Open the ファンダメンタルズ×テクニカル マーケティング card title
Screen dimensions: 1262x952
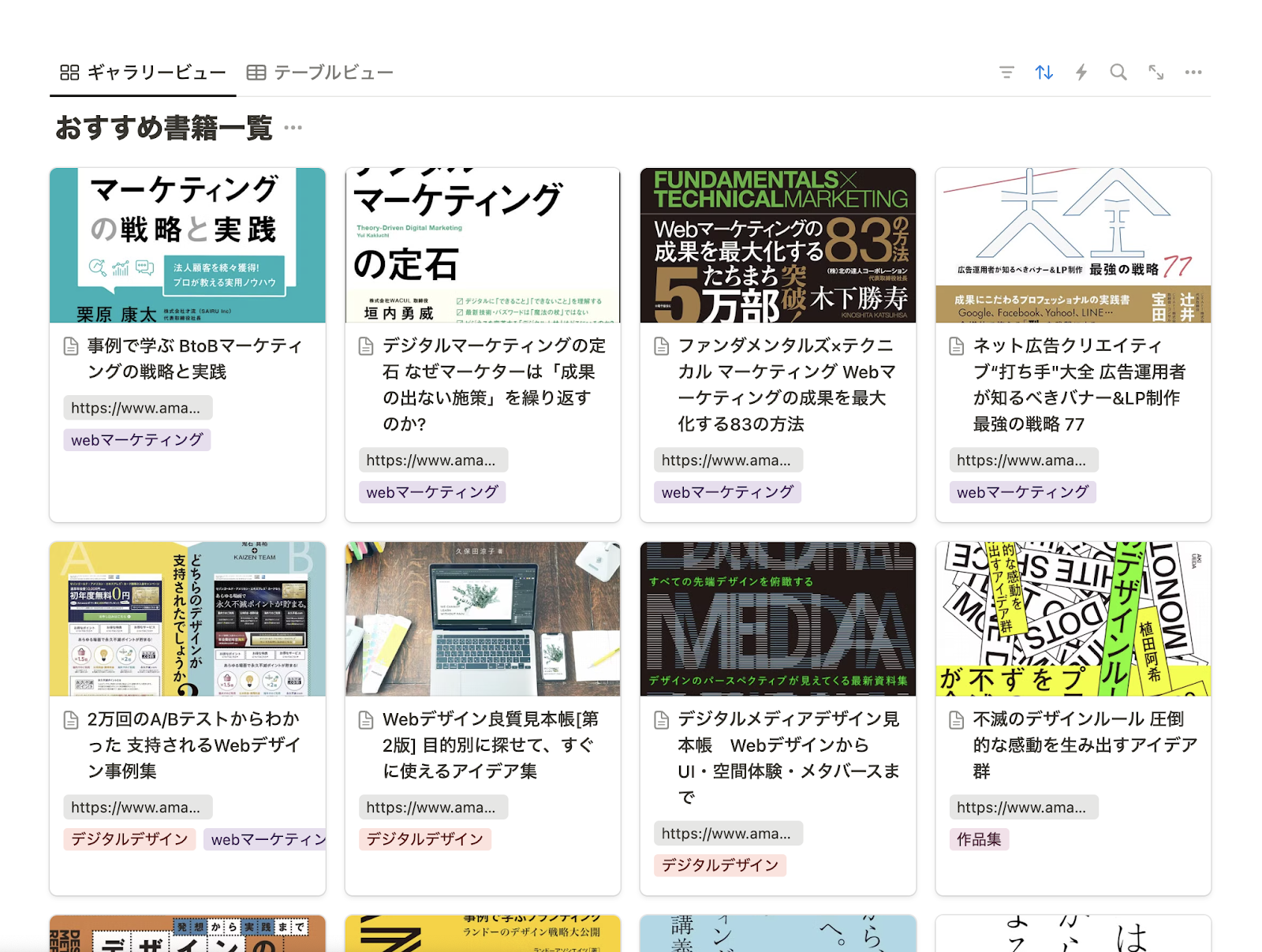click(x=787, y=385)
